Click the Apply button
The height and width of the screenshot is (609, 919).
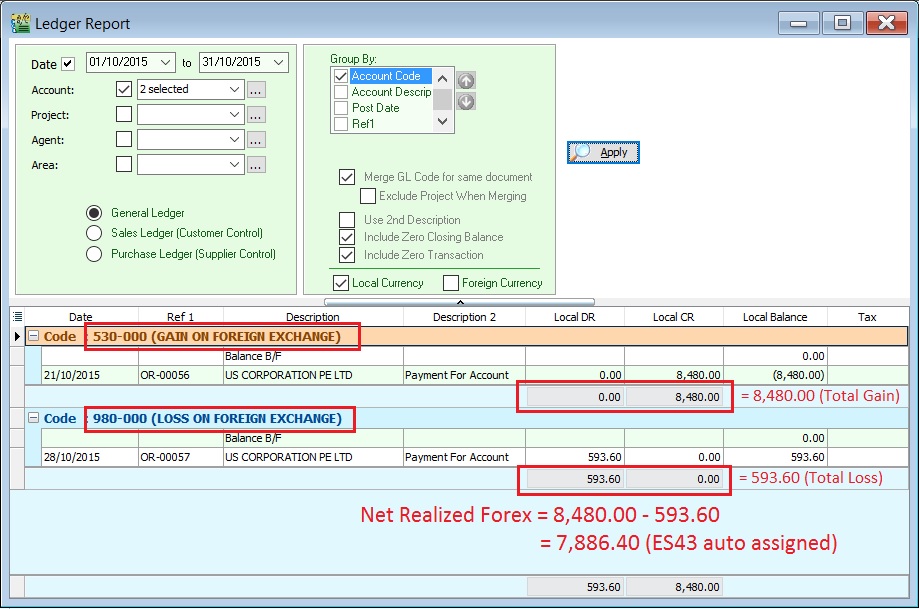click(x=603, y=151)
